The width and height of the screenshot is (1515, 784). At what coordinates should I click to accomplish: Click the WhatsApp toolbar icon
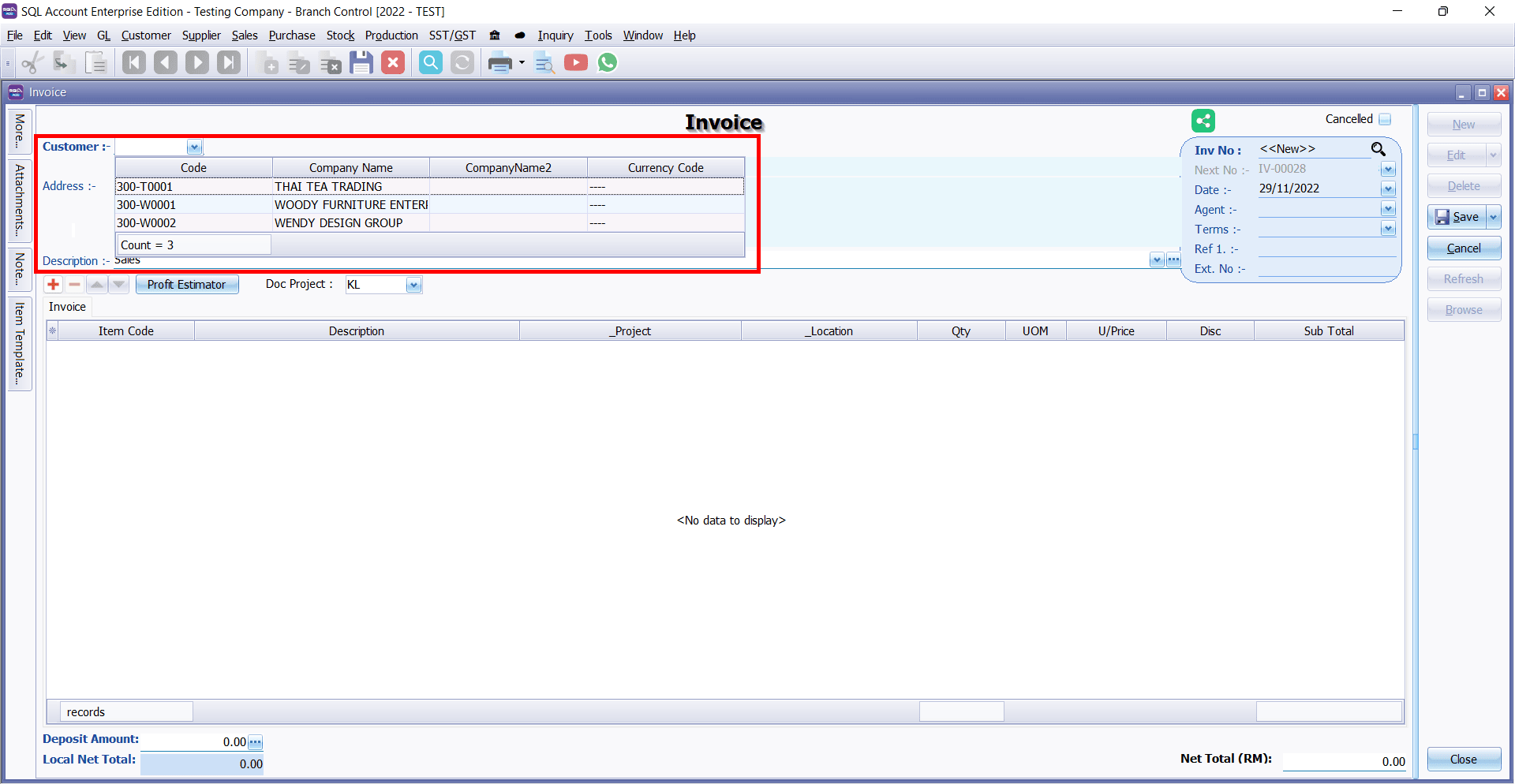(608, 63)
